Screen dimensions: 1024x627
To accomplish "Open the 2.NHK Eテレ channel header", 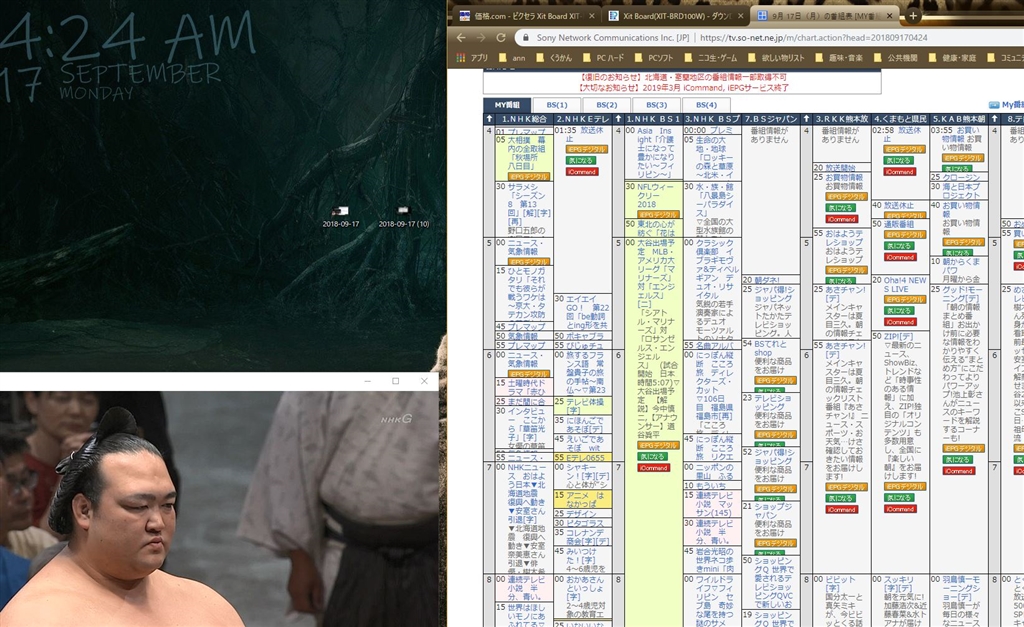I will click(583, 119).
